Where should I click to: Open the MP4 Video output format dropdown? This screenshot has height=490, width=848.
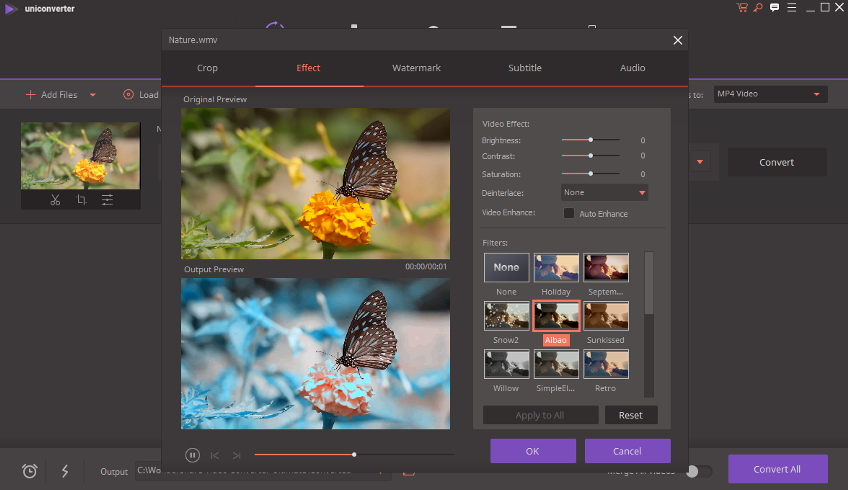(770, 94)
